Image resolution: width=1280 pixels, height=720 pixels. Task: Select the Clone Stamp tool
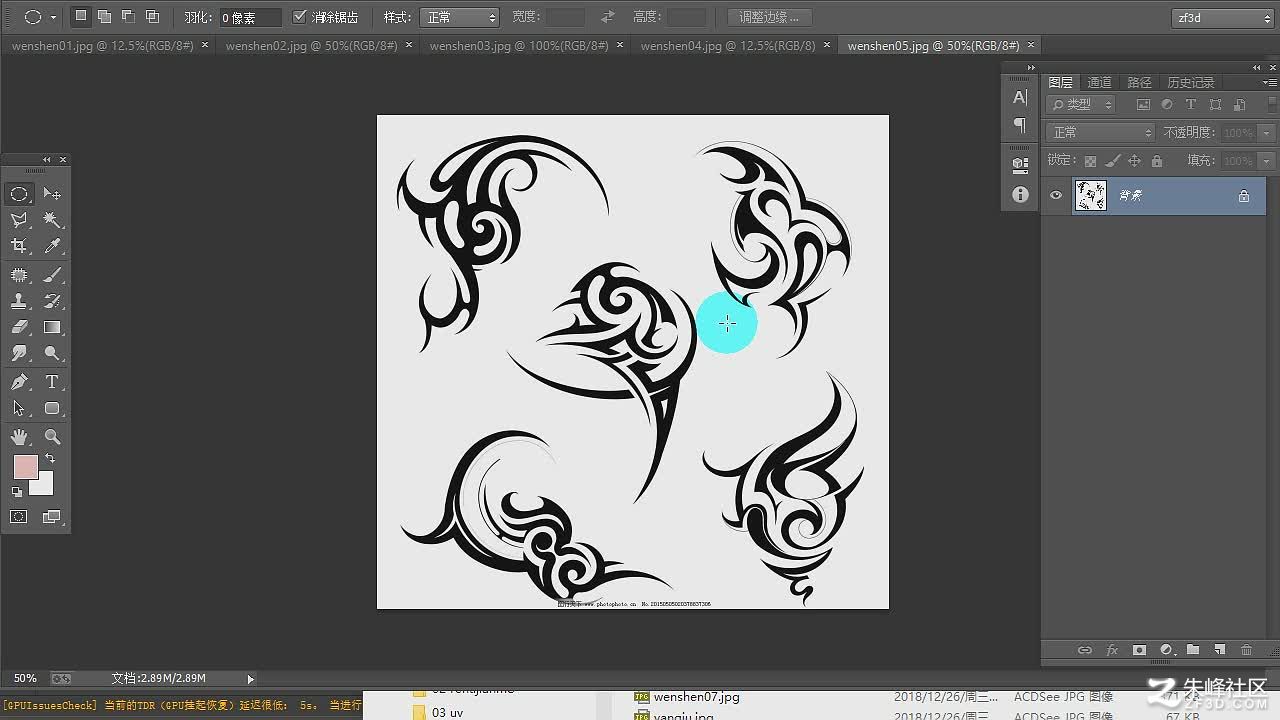point(19,301)
